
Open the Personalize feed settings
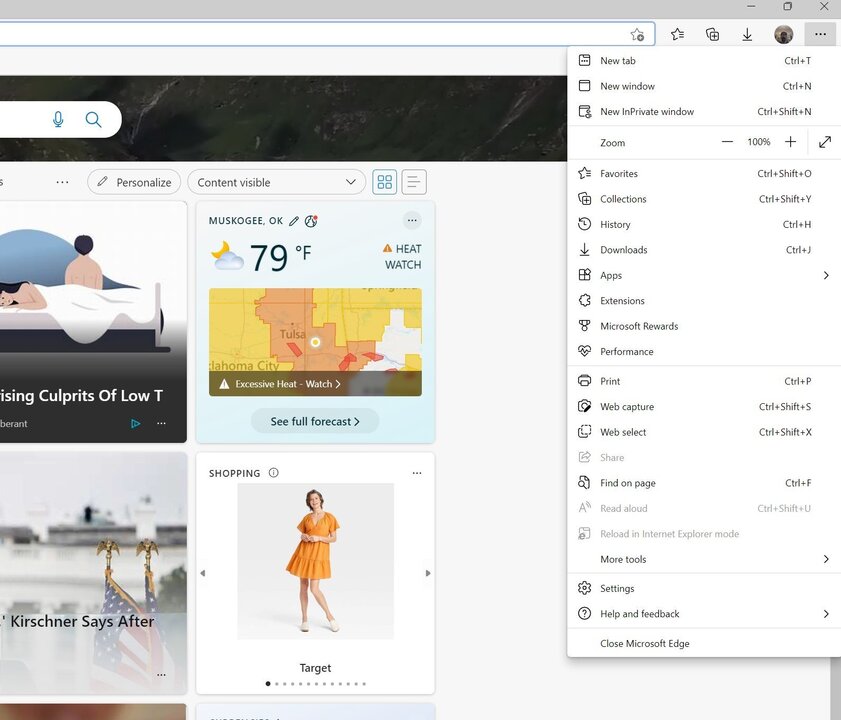[133, 182]
